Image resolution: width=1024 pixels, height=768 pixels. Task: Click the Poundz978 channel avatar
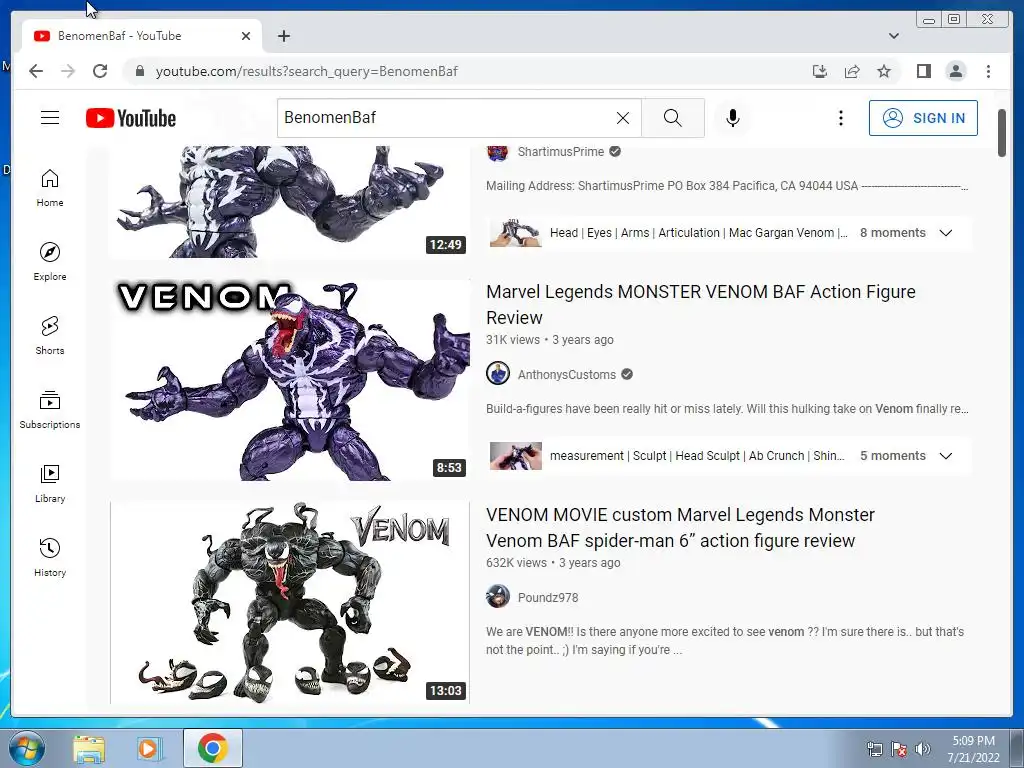coord(498,597)
